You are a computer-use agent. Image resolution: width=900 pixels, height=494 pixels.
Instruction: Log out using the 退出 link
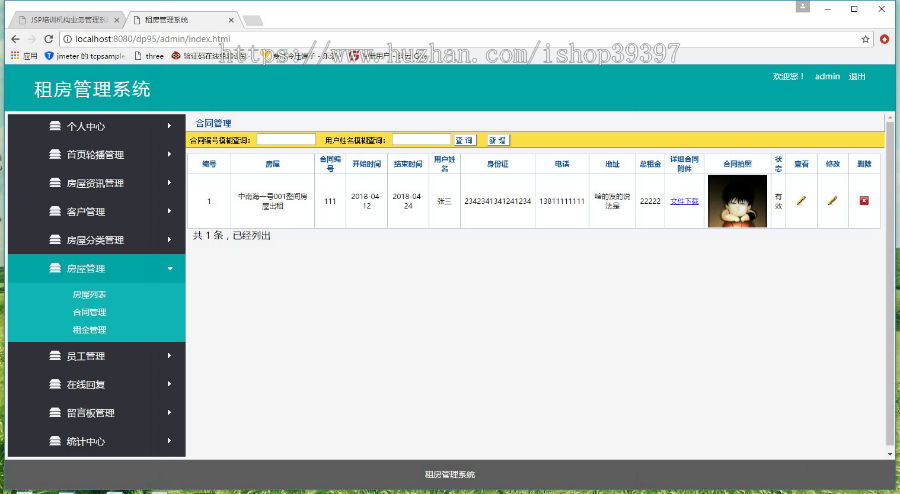pyautogui.click(x=857, y=76)
